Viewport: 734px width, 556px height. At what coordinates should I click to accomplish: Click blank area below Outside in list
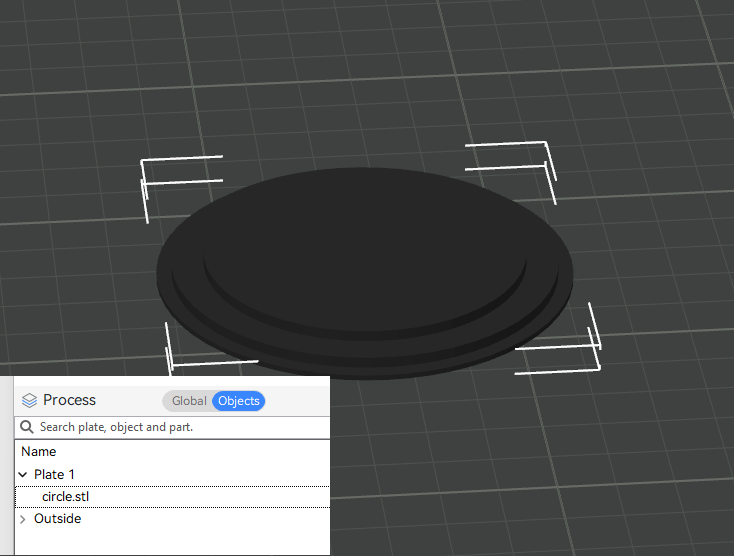170,541
